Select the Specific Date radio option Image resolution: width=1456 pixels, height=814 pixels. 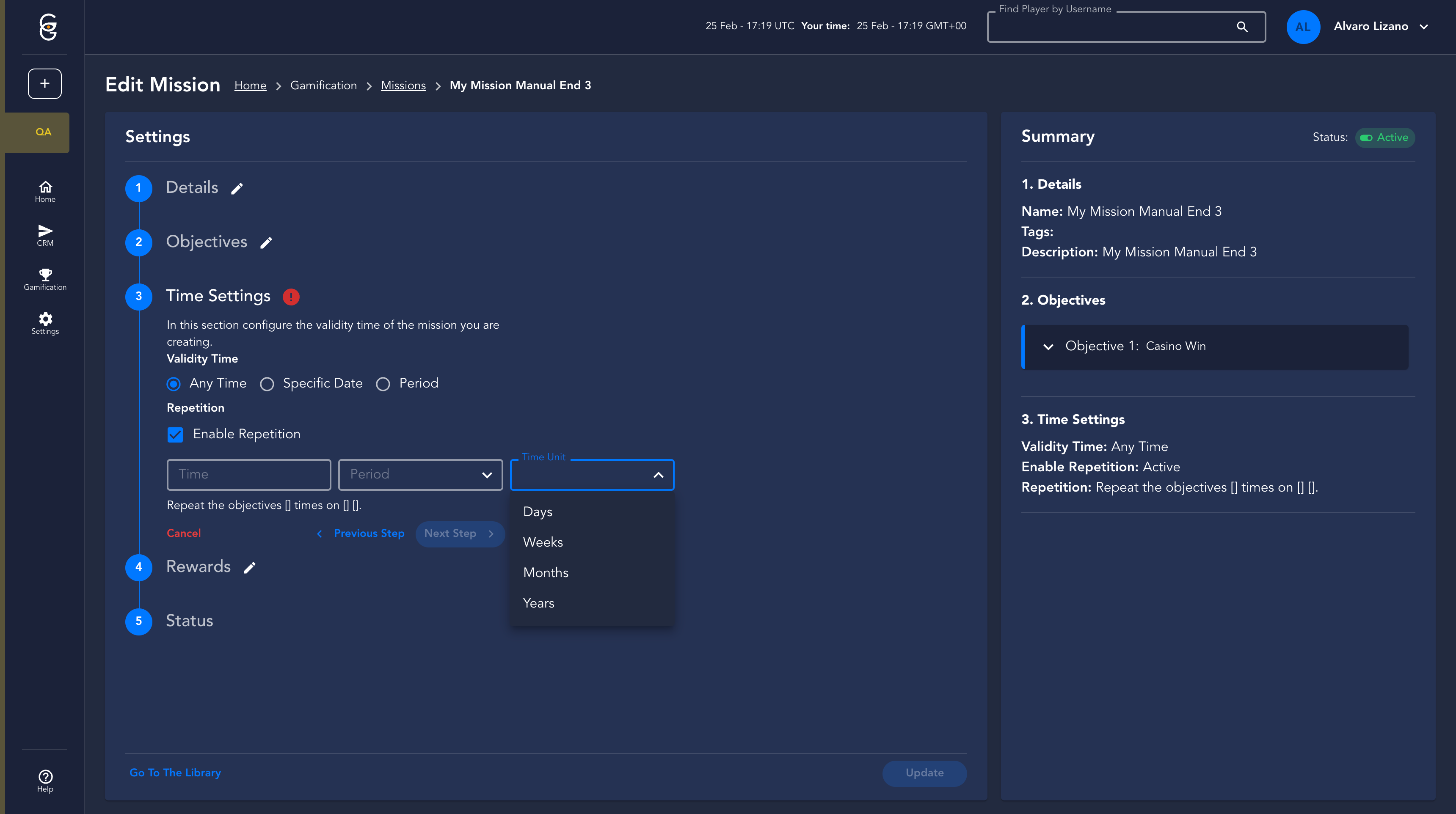pos(267,384)
